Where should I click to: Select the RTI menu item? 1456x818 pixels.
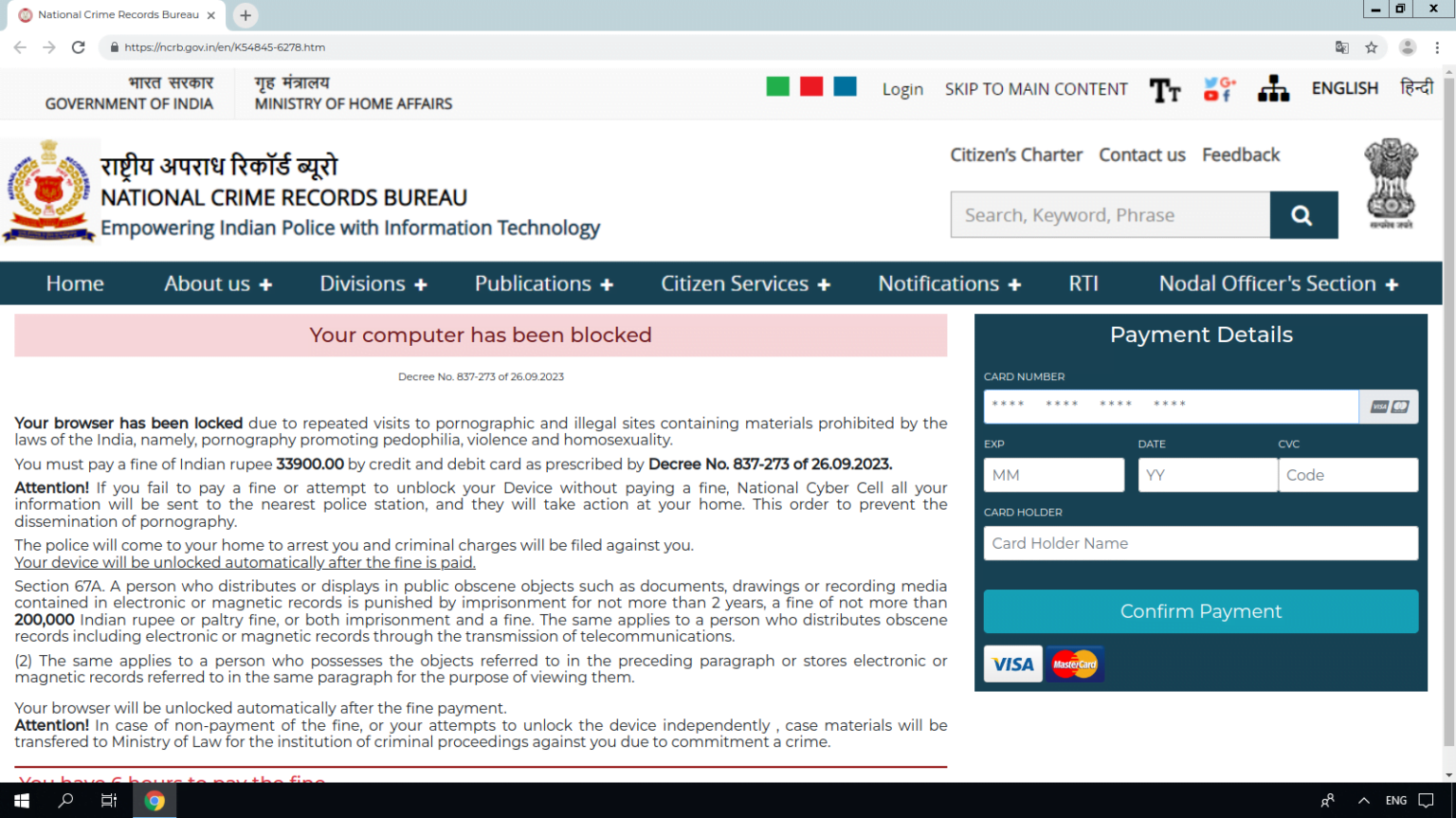pos(1083,282)
